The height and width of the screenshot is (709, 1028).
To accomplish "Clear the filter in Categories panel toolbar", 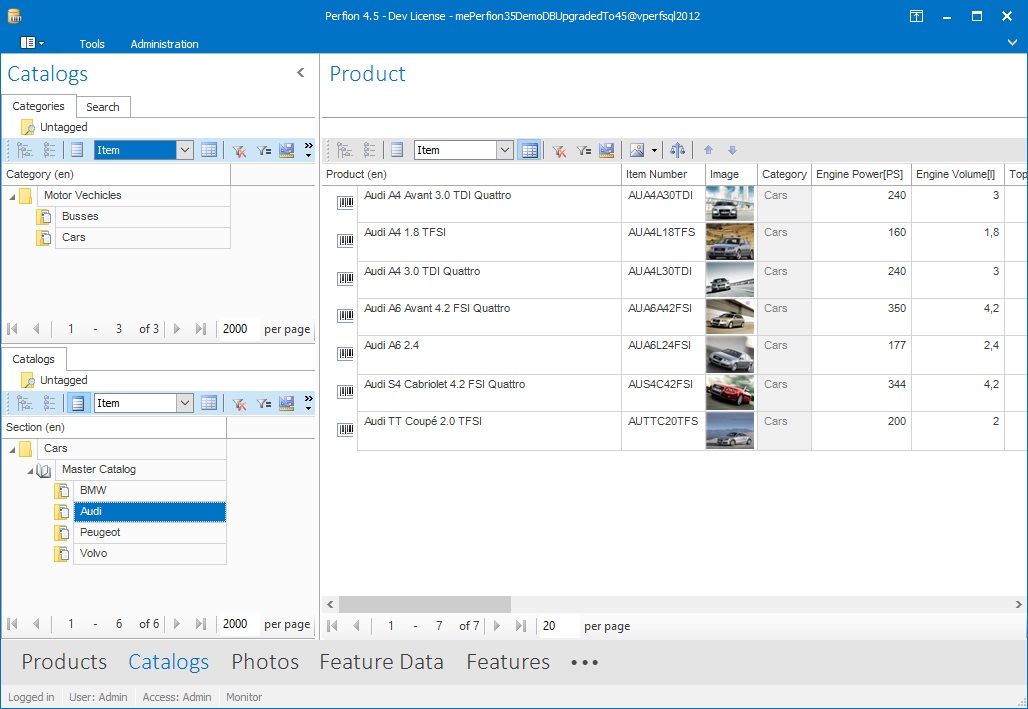I will point(239,150).
